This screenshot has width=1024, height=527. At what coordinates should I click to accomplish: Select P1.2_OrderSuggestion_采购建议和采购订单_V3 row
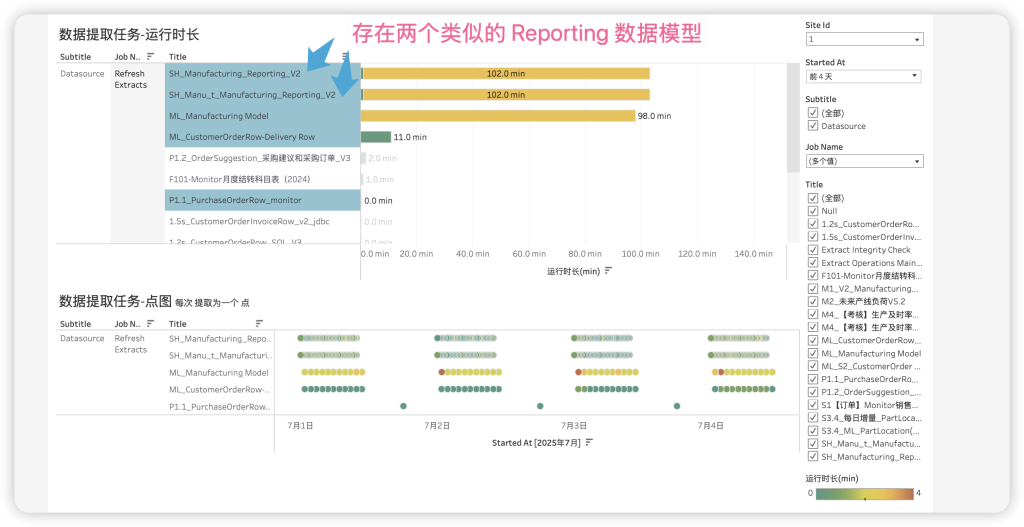(x=263, y=158)
